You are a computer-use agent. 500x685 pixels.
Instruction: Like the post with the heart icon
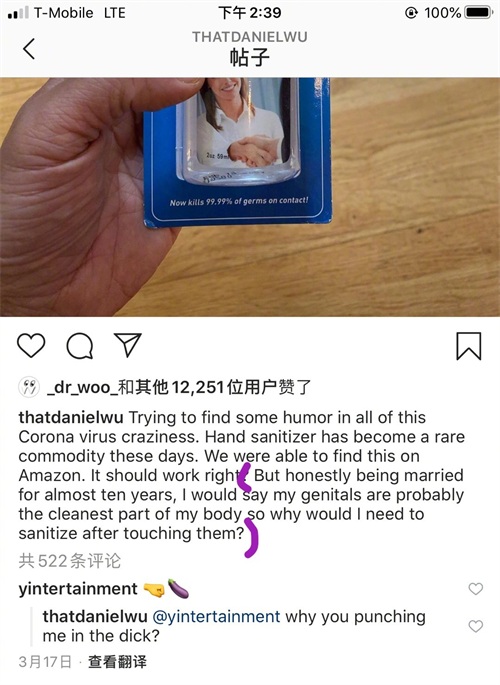pos(31,346)
